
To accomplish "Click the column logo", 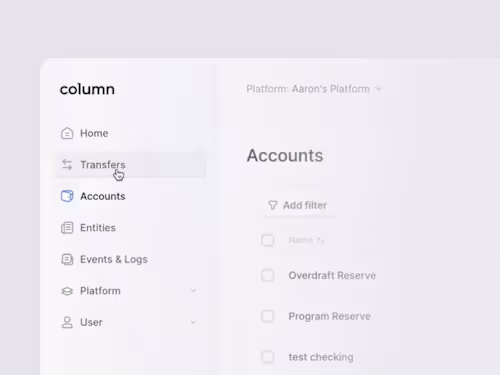I will pos(87,89).
